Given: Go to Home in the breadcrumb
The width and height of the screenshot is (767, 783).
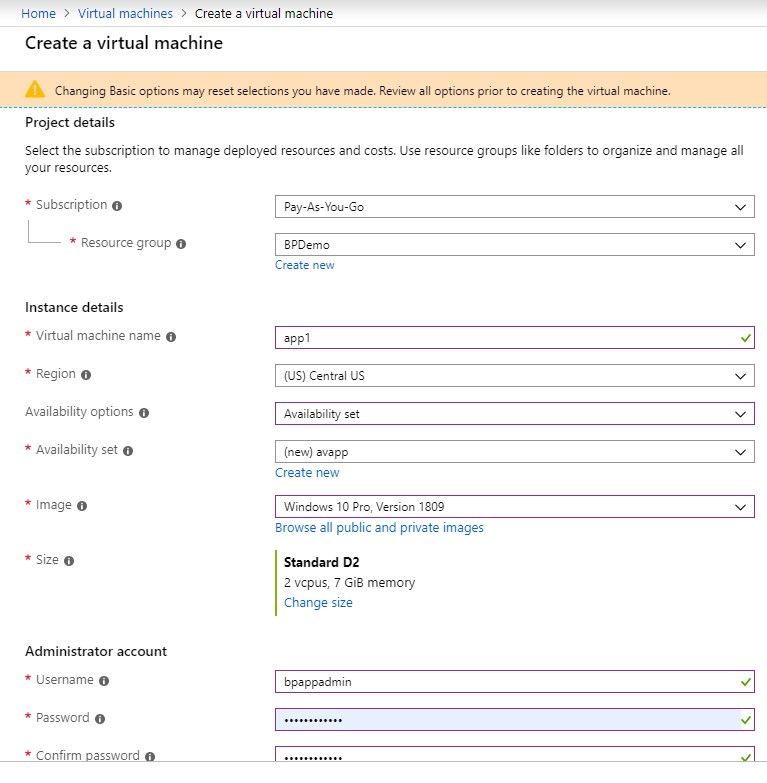Looking at the screenshot, I should pos(38,13).
